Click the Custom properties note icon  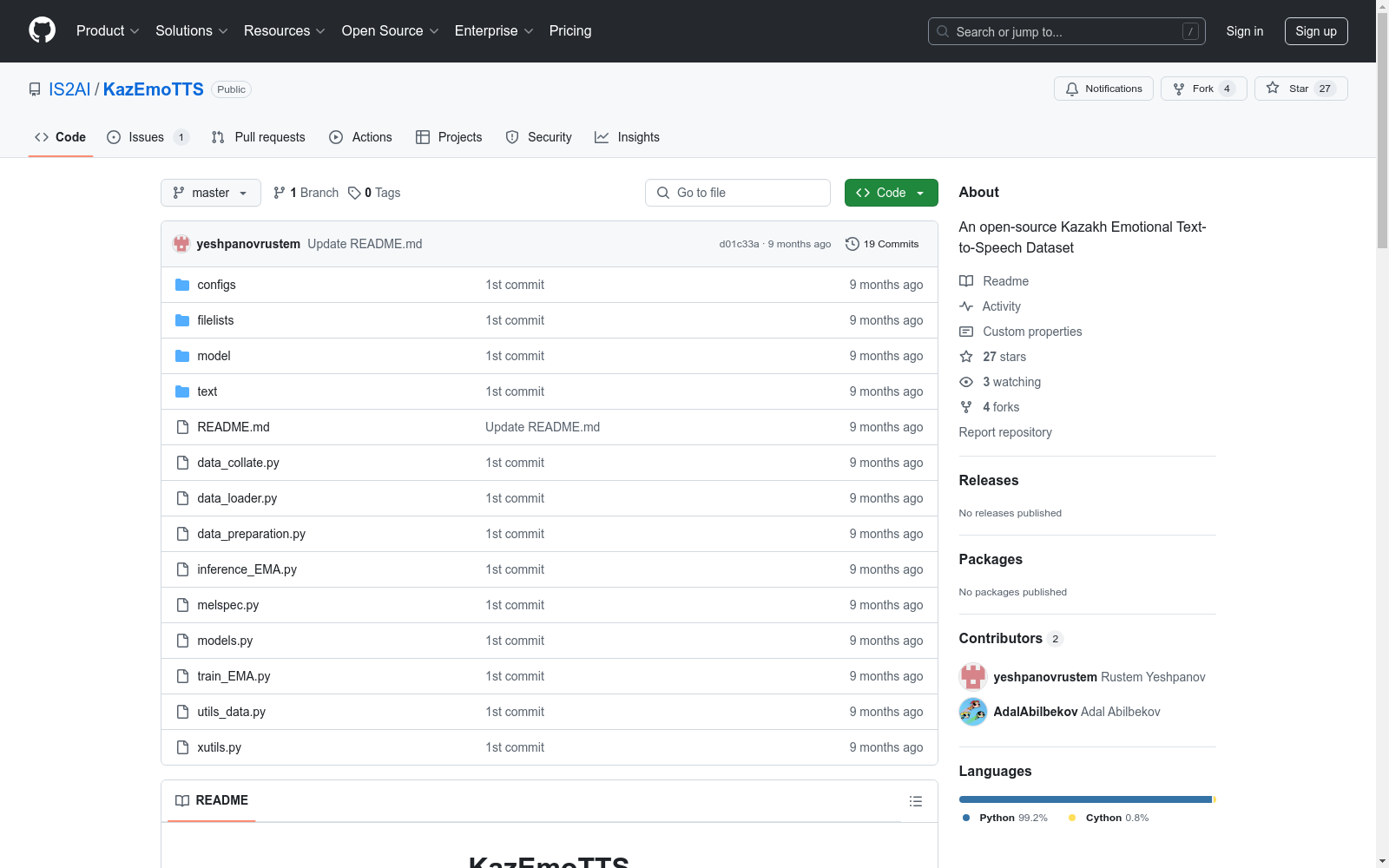(966, 332)
